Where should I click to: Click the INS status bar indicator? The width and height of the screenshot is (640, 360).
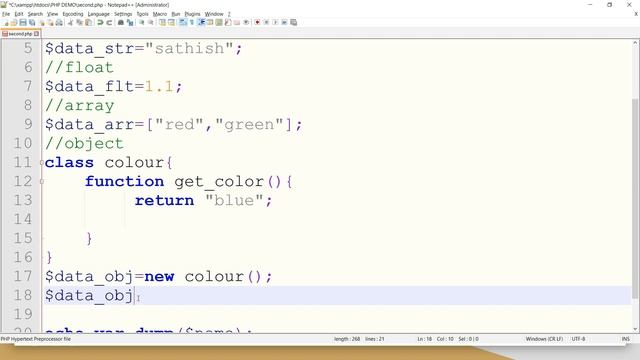point(625,339)
